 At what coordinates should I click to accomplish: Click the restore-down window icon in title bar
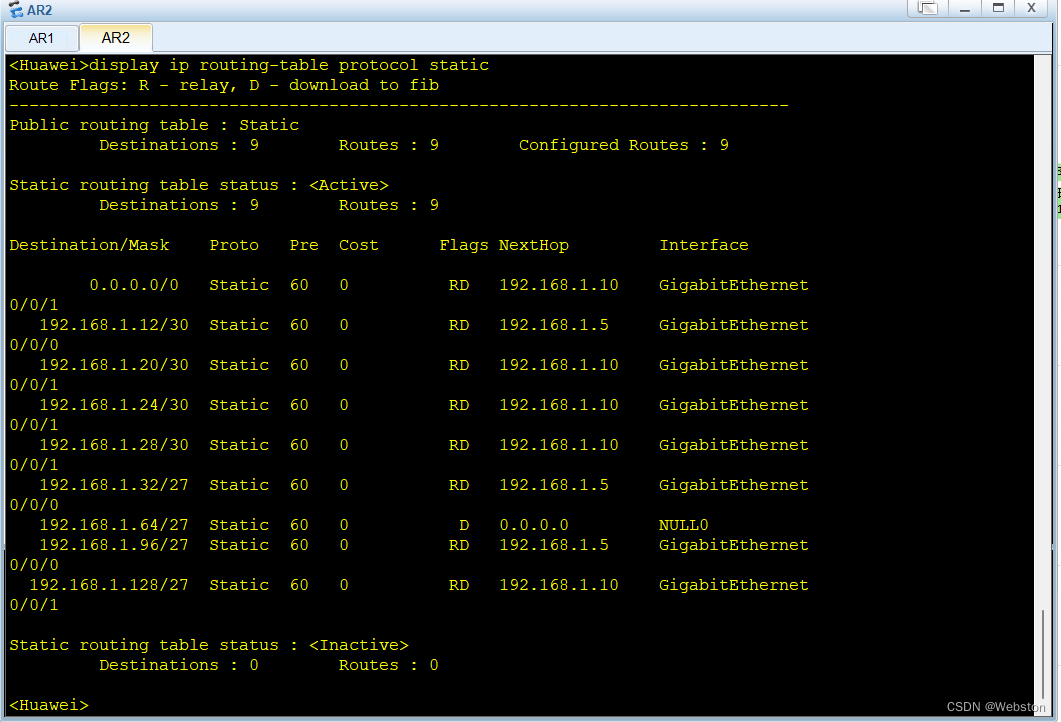tap(928, 8)
